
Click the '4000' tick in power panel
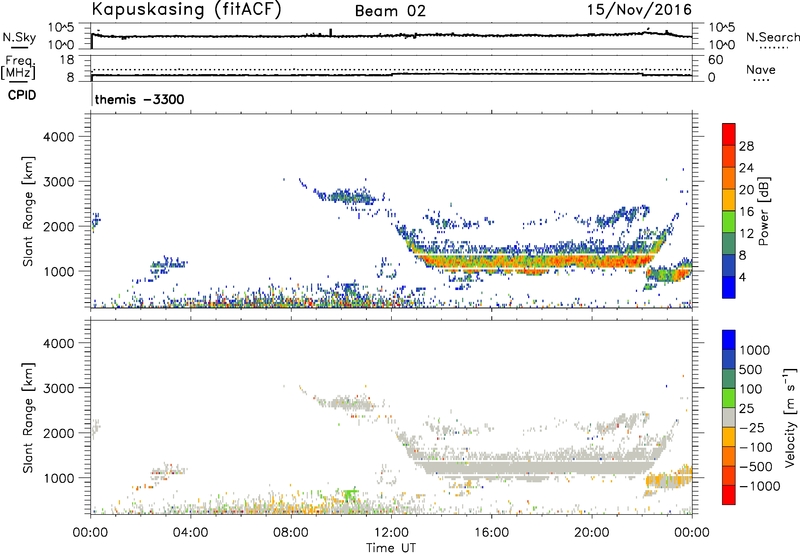[x=58, y=137]
